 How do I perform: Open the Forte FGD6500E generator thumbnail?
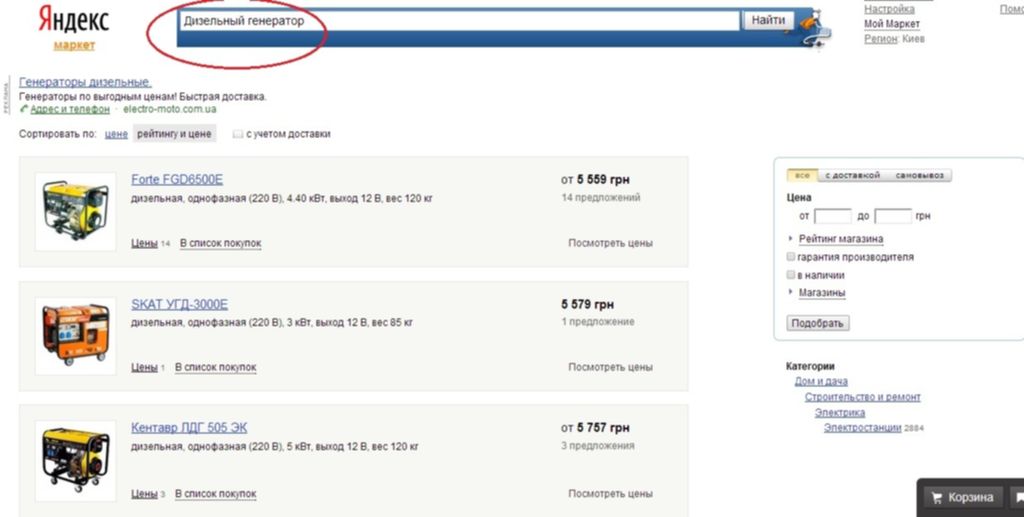click(x=76, y=211)
